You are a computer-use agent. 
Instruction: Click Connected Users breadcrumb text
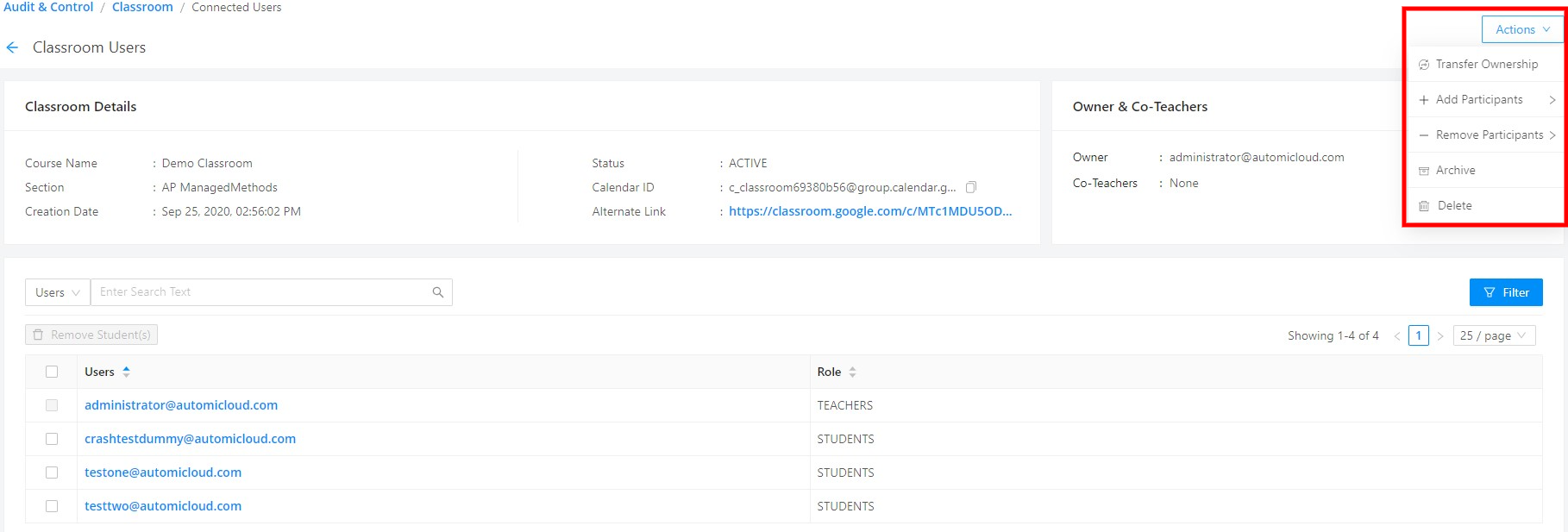236,7
